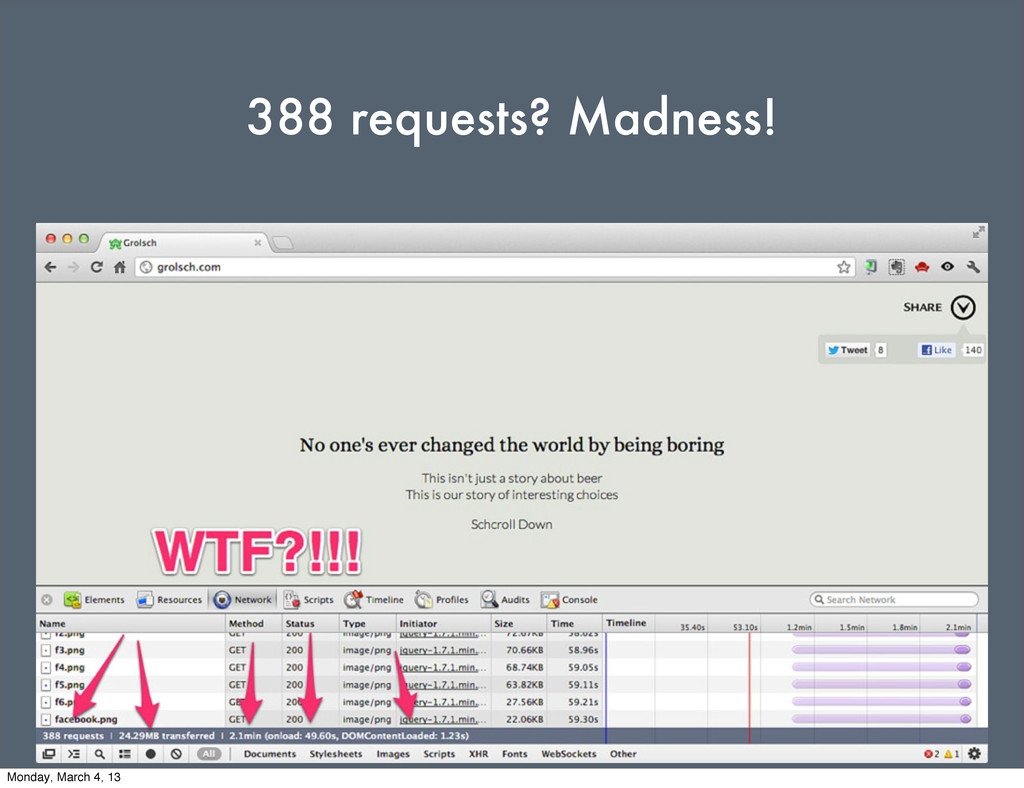Open the Console panel
Screen dimensions: 1024x788
point(569,599)
